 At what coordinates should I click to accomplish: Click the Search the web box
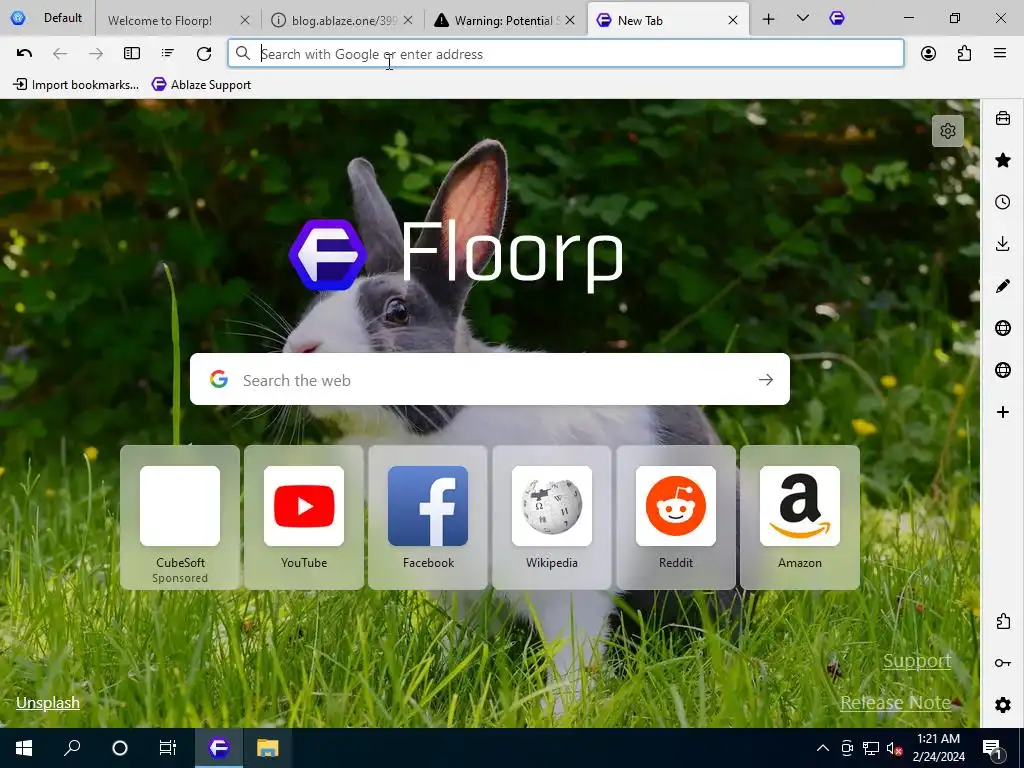(490, 379)
